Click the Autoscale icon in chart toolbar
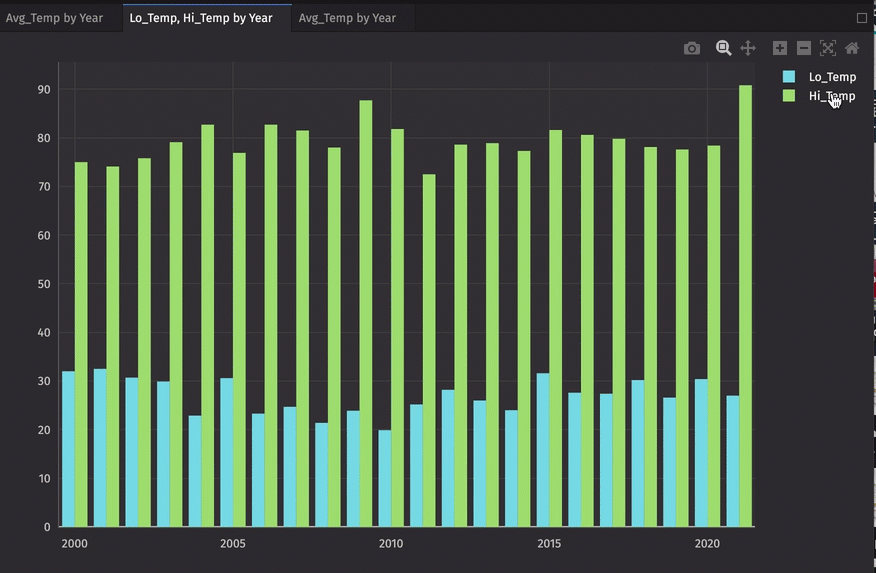876x573 pixels. (x=828, y=48)
